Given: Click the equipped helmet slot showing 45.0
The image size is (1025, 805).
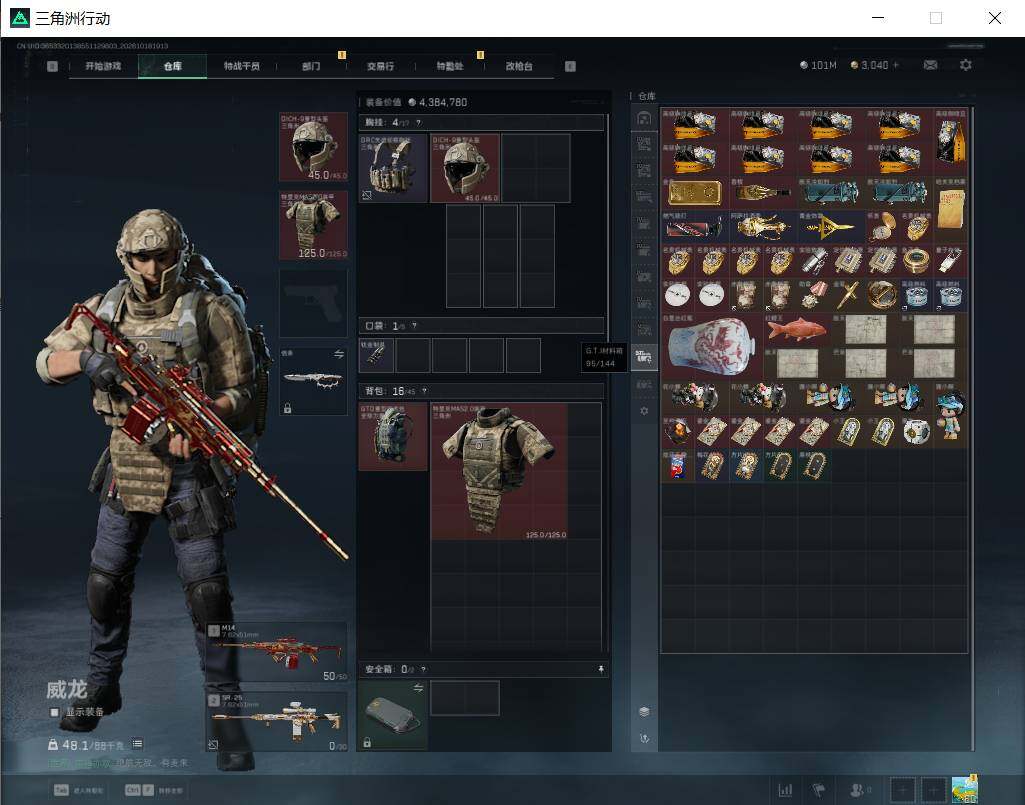Looking at the screenshot, I should pos(313,146).
